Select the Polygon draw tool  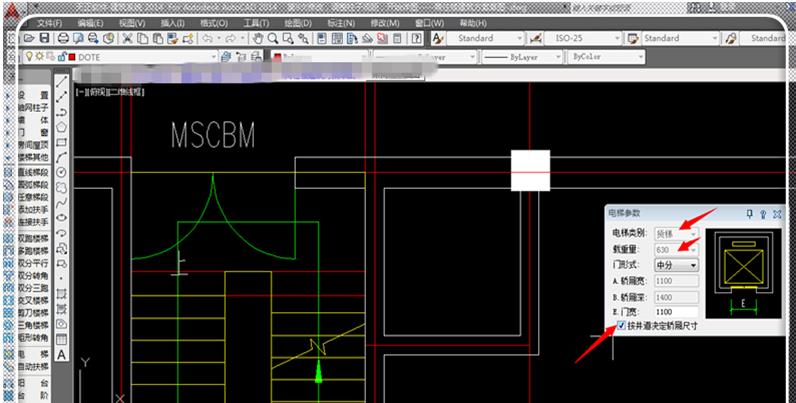[x=61, y=127]
